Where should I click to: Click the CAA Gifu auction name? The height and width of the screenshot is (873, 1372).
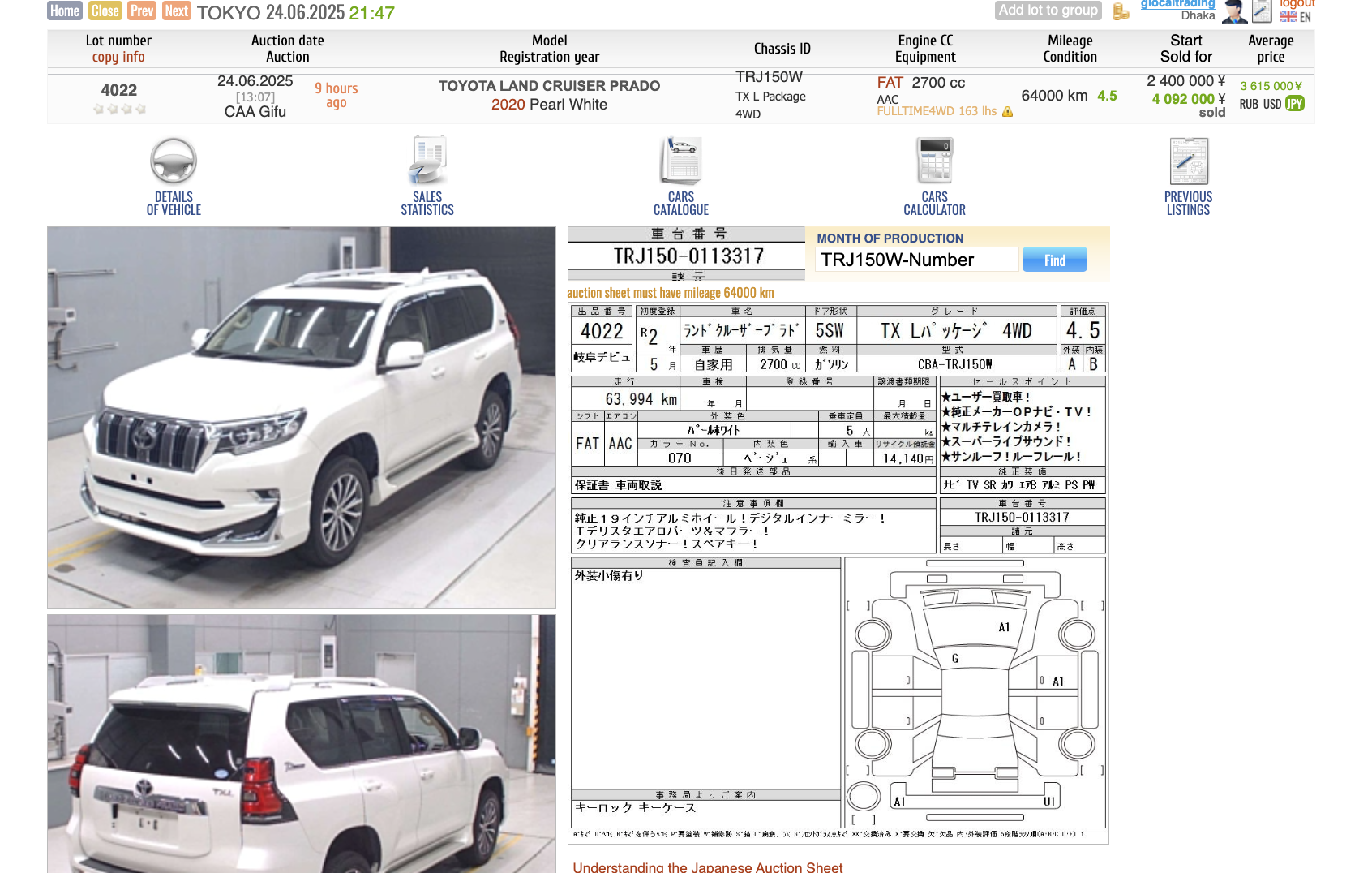coord(255,112)
